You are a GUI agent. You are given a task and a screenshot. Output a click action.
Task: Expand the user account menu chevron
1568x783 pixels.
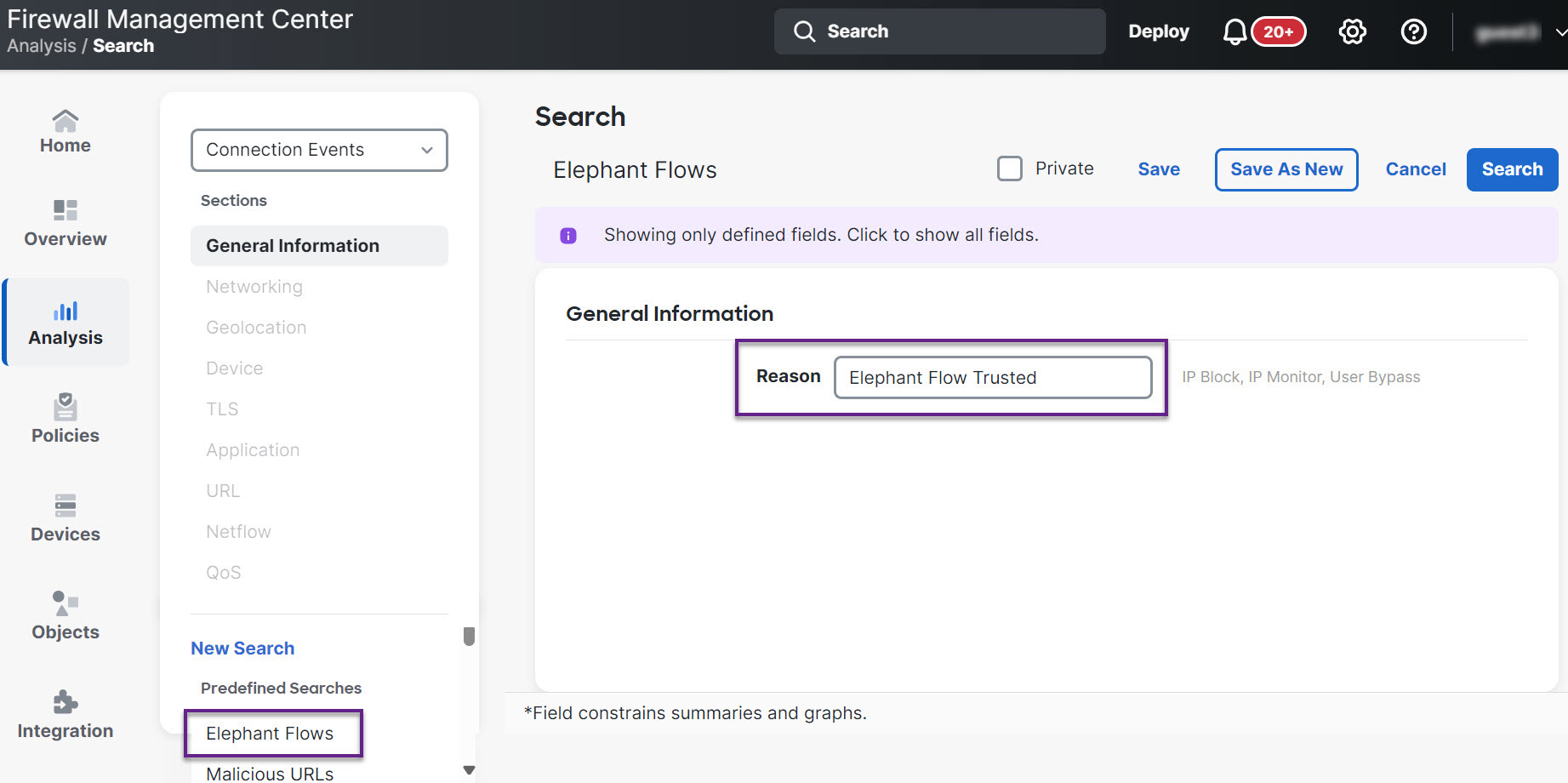[x=1559, y=32]
